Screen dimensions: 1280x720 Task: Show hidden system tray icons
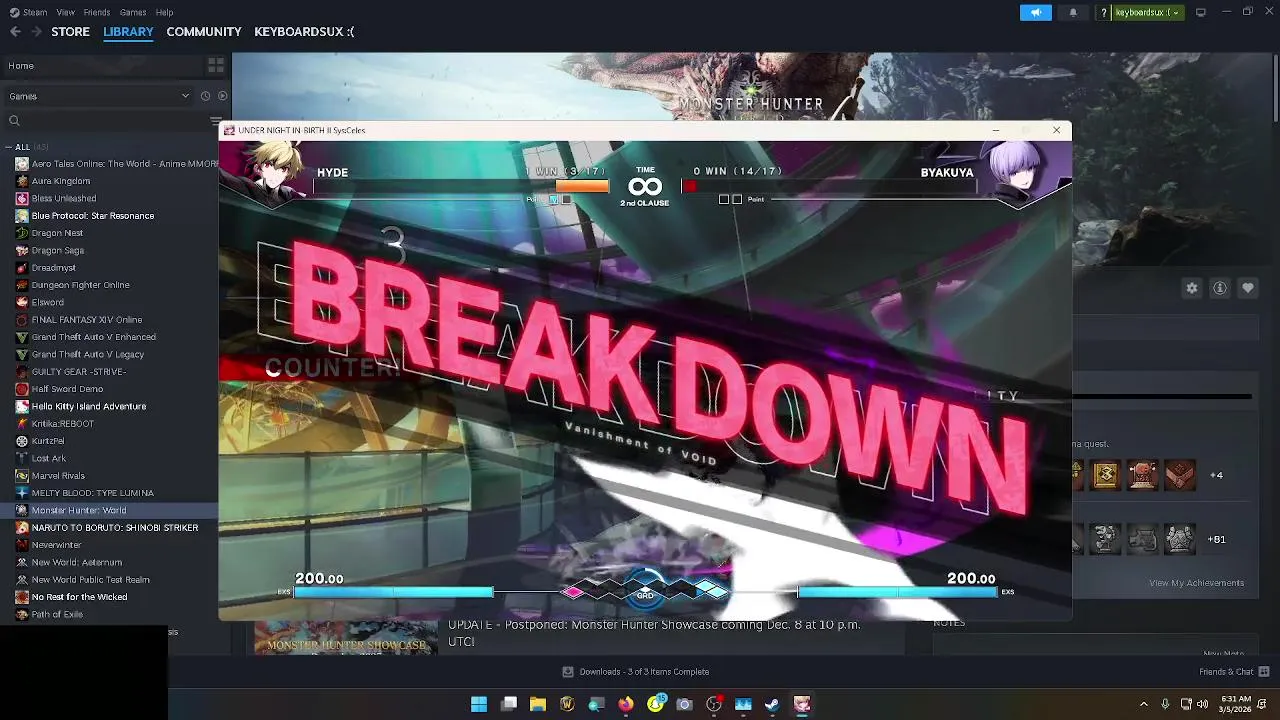tap(1144, 704)
